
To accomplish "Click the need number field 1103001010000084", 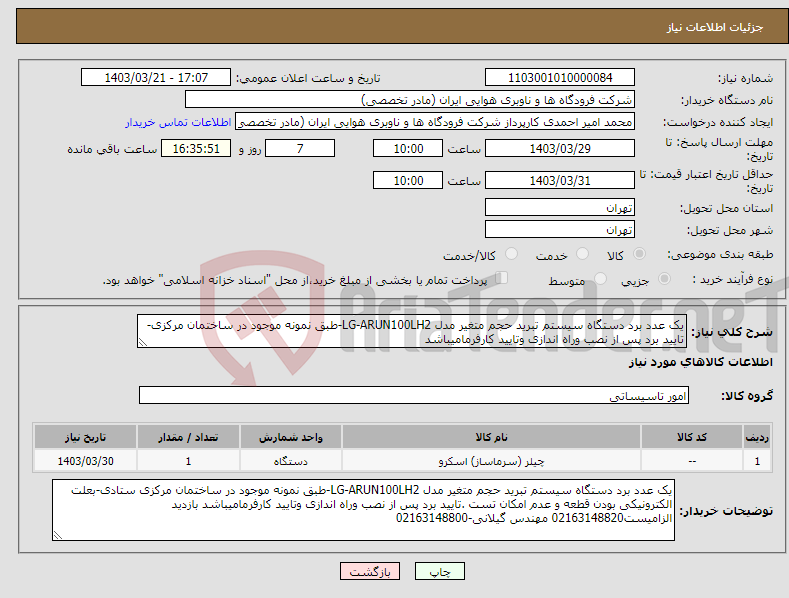I will click(x=560, y=78).
